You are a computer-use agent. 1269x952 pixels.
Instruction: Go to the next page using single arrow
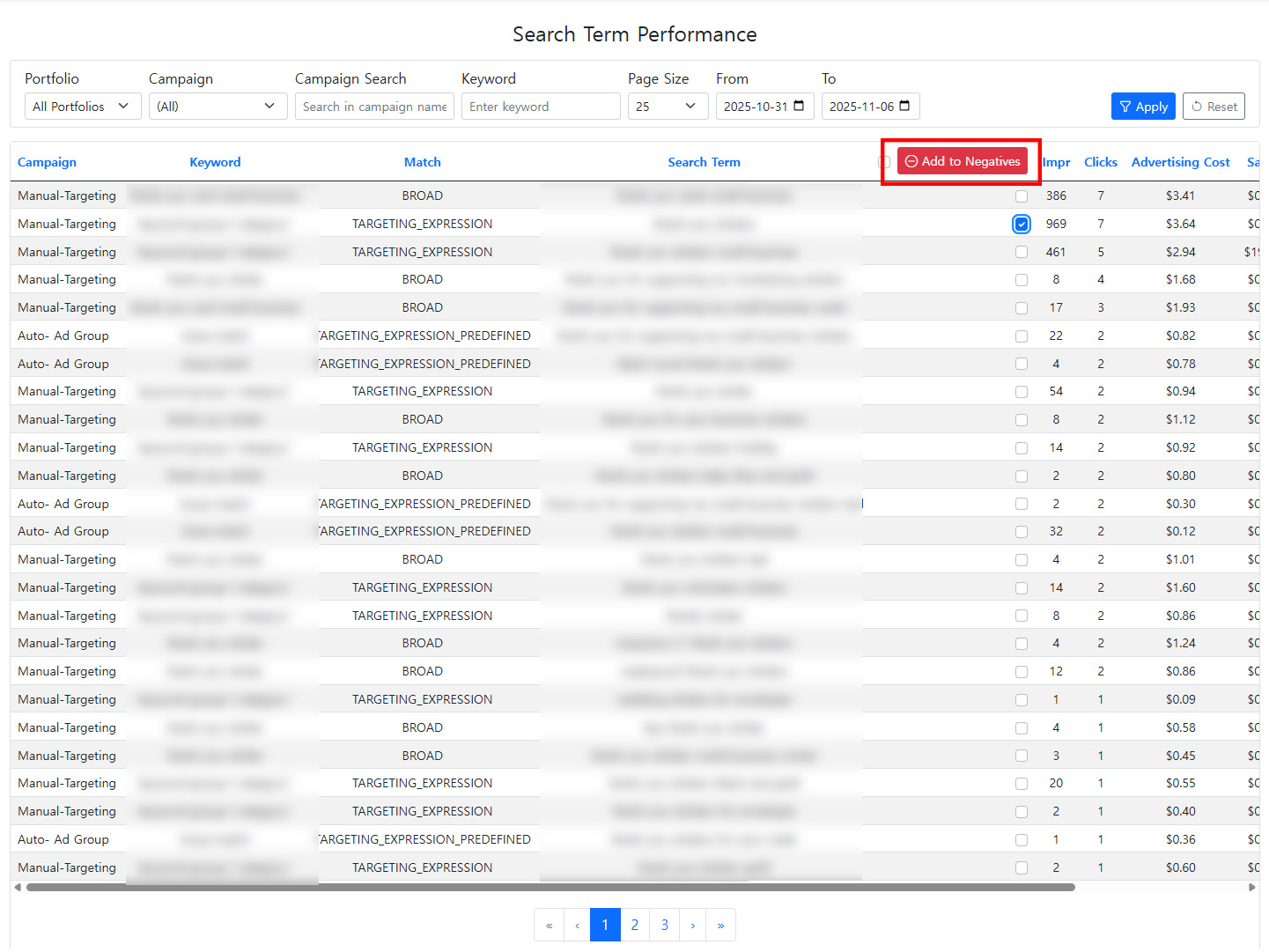[693, 925]
